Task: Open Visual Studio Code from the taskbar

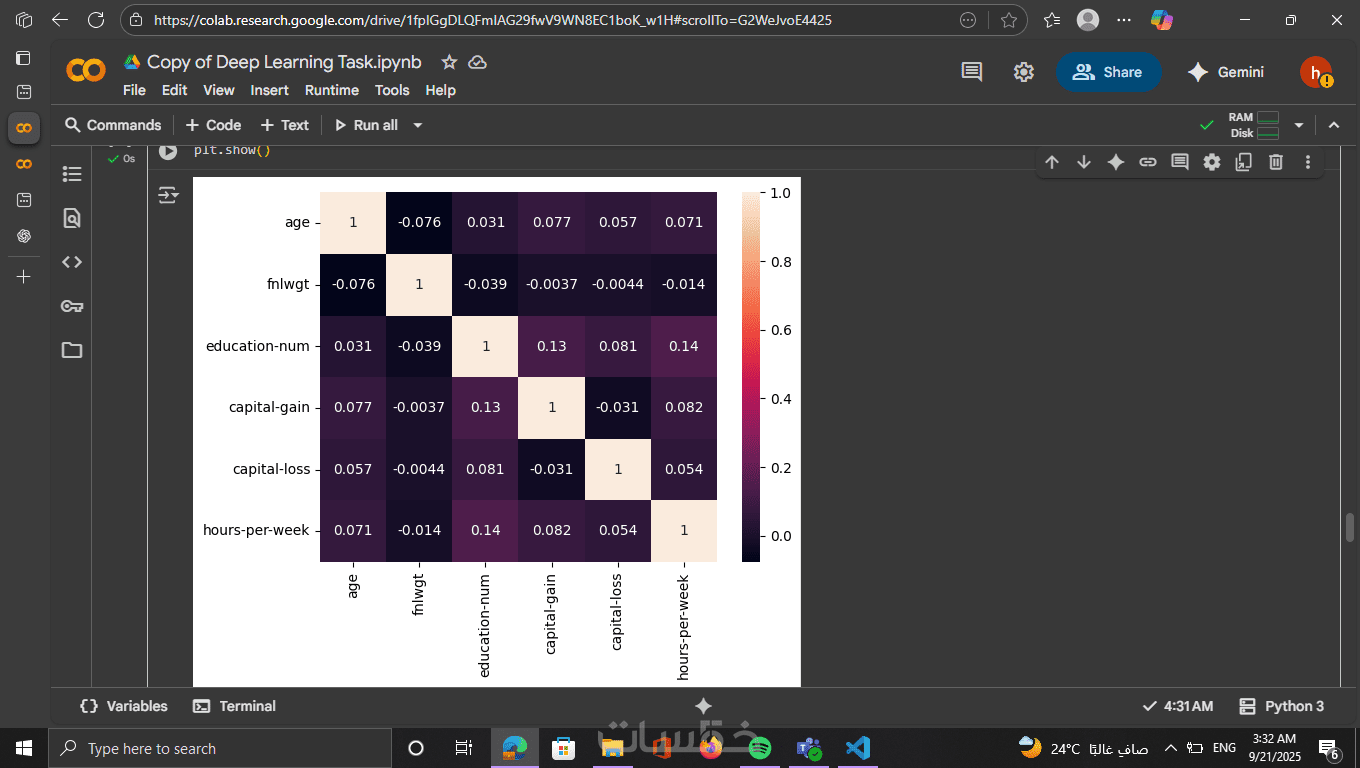Action: pos(857,748)
